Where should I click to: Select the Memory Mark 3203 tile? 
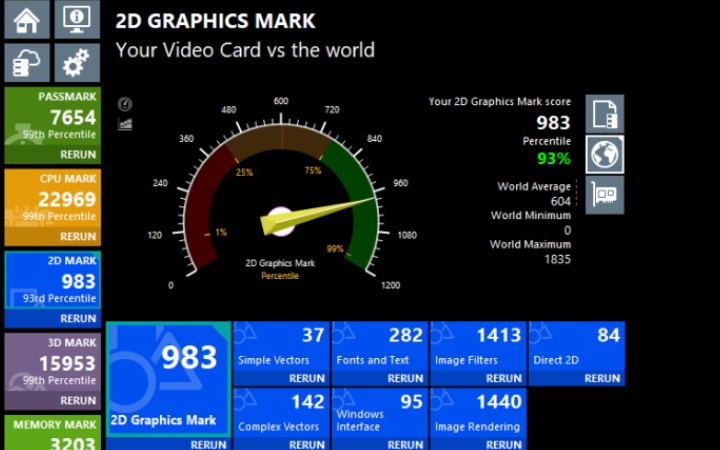point(53,433)
